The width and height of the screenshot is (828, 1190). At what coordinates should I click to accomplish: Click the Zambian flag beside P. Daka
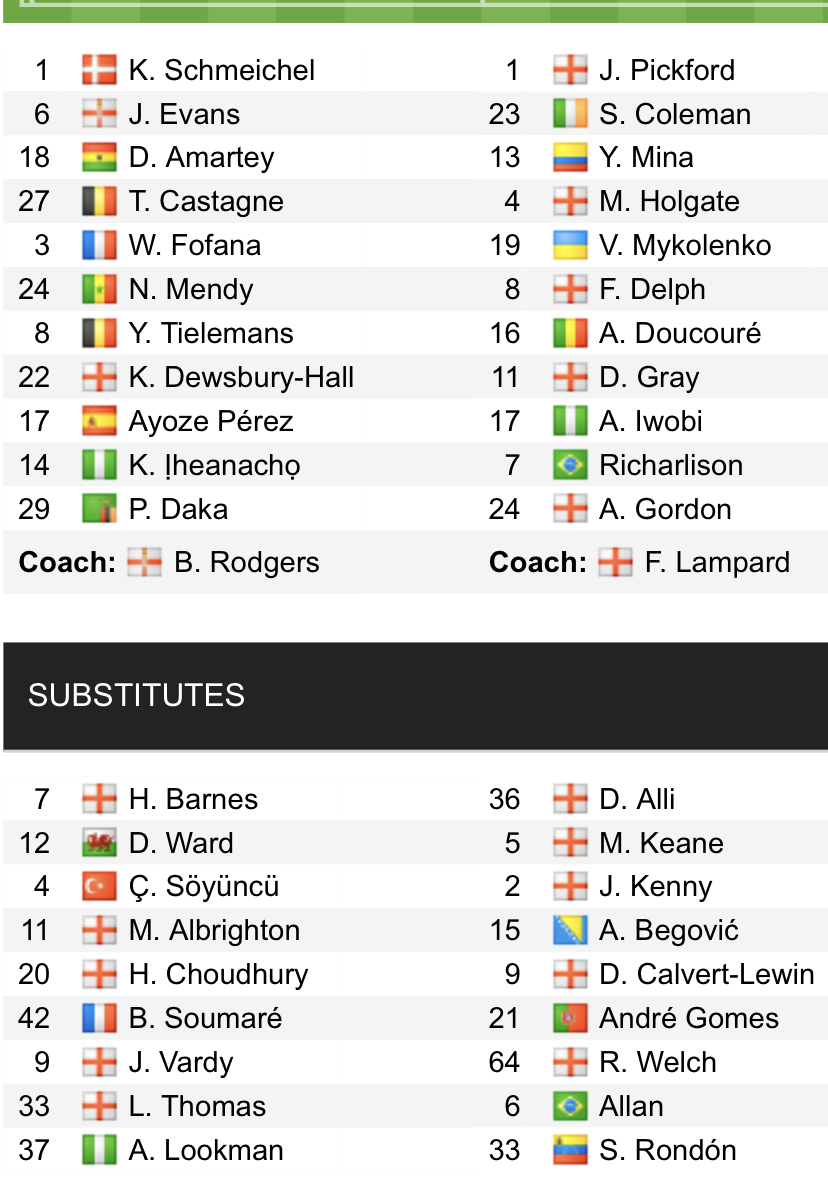[99, 509]
